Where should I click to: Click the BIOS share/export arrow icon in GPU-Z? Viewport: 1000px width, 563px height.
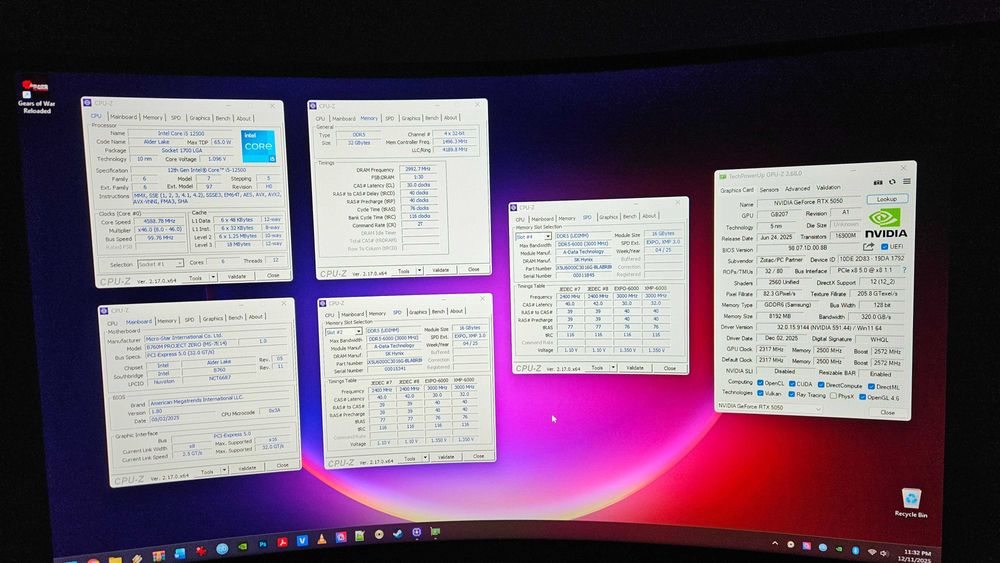pyautogui.click(x=869, y=247)
